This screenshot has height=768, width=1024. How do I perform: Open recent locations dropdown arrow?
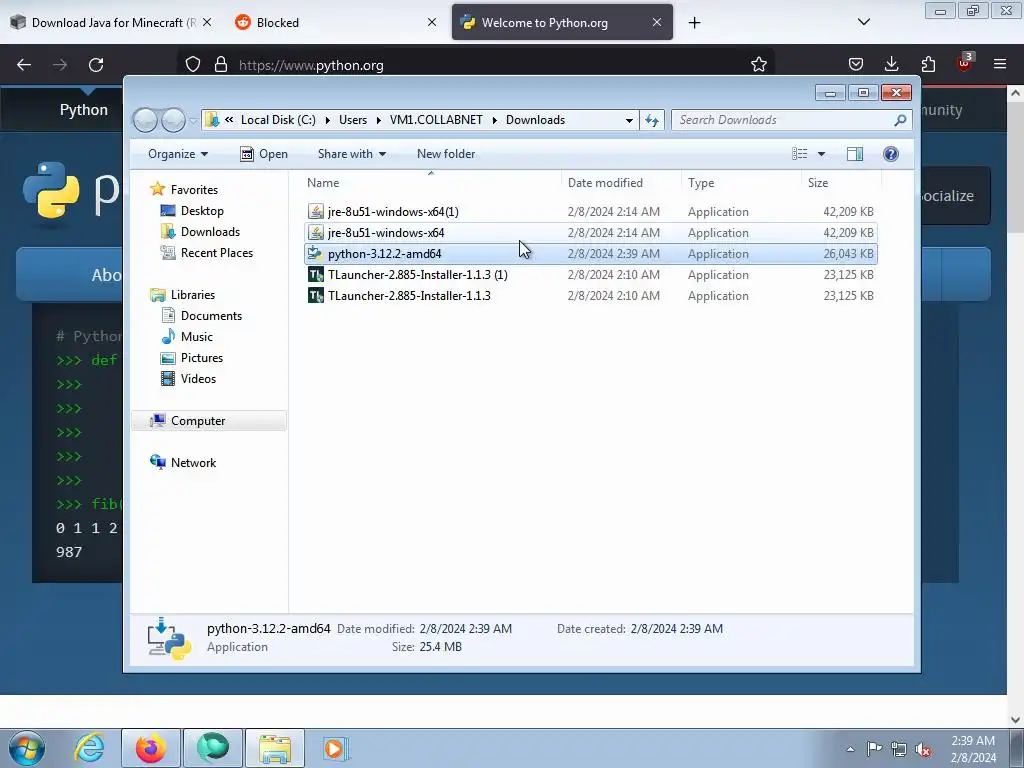(193, 120)
